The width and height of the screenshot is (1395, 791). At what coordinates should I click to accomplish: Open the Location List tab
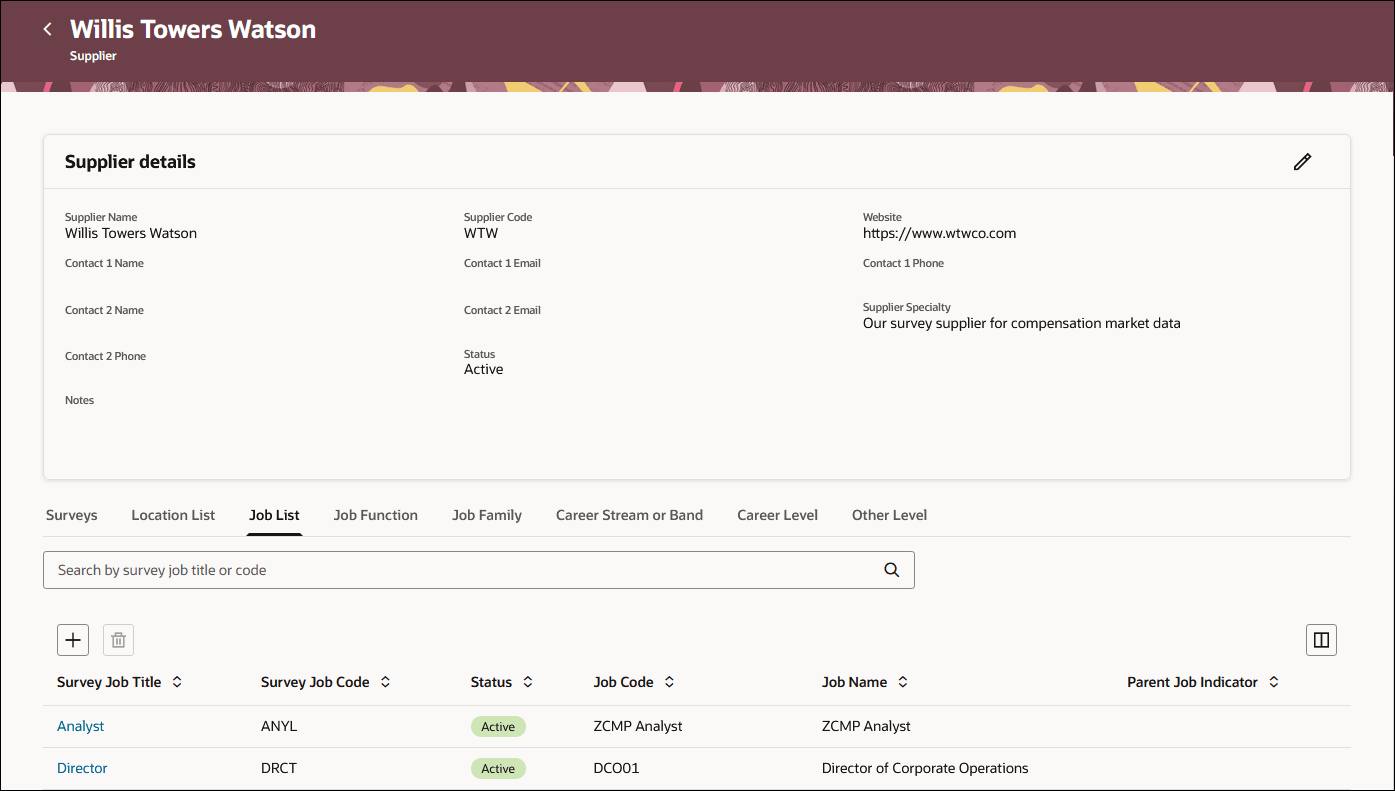coord(172,514)
